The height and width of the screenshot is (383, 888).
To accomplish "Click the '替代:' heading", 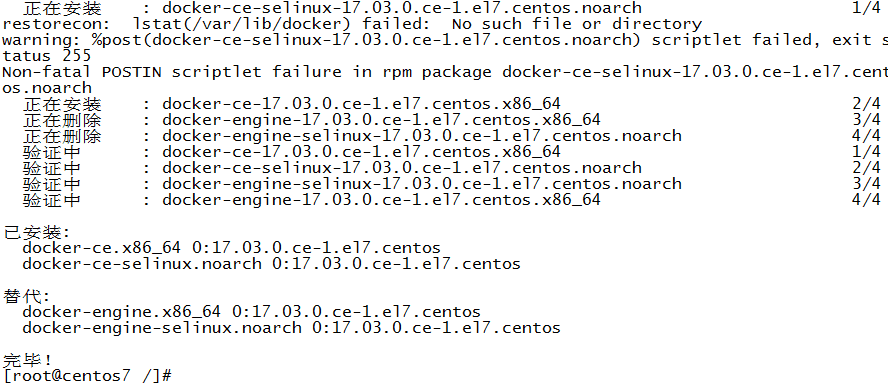I will [x=27, y=296].
